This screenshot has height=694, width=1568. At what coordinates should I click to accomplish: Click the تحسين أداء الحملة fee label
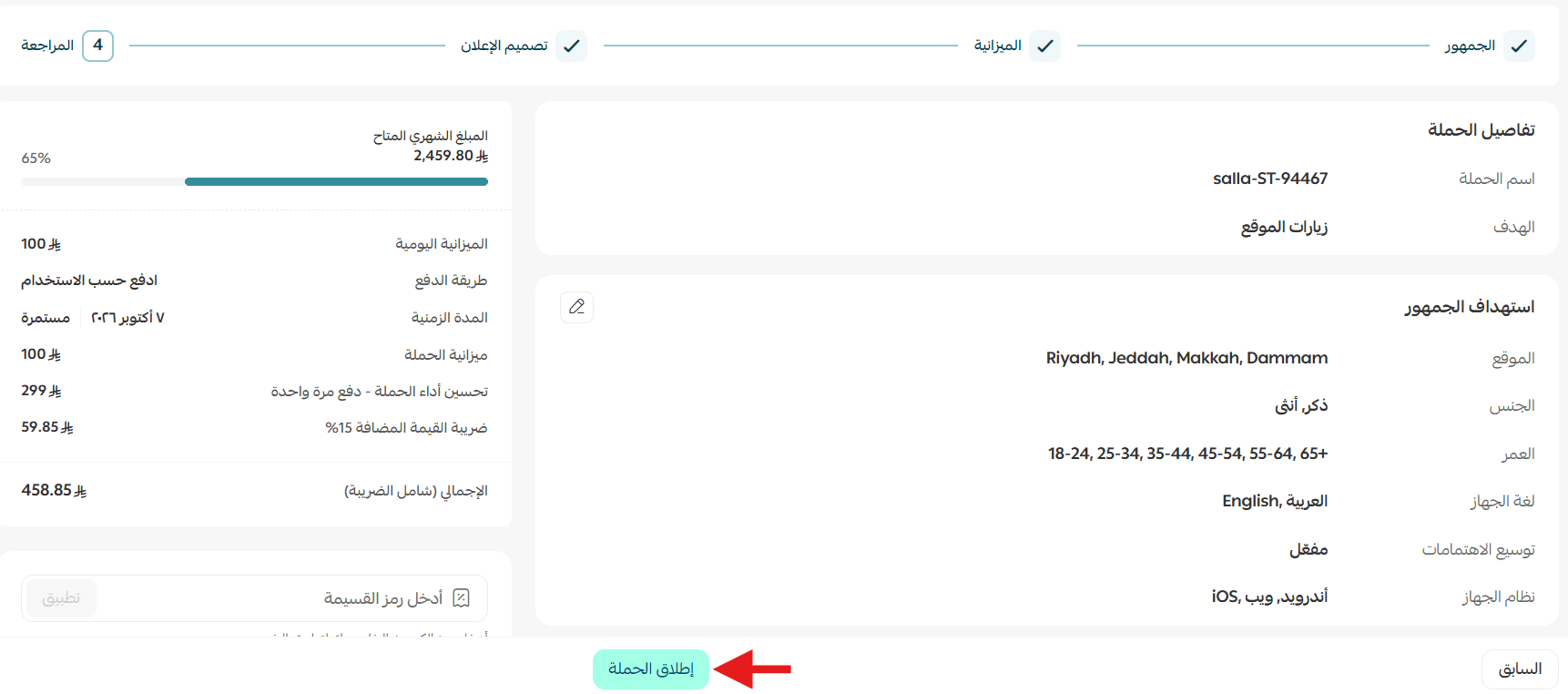(x=380, y=392)
